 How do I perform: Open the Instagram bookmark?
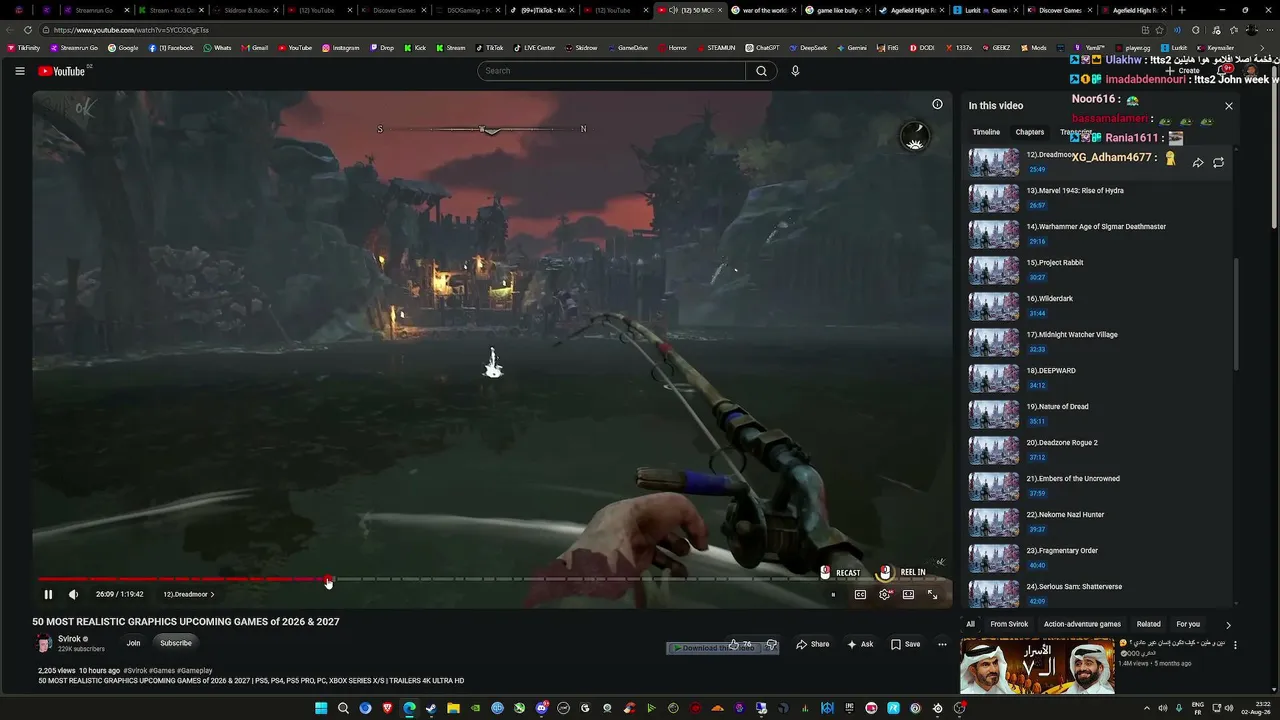pos(340,48)
